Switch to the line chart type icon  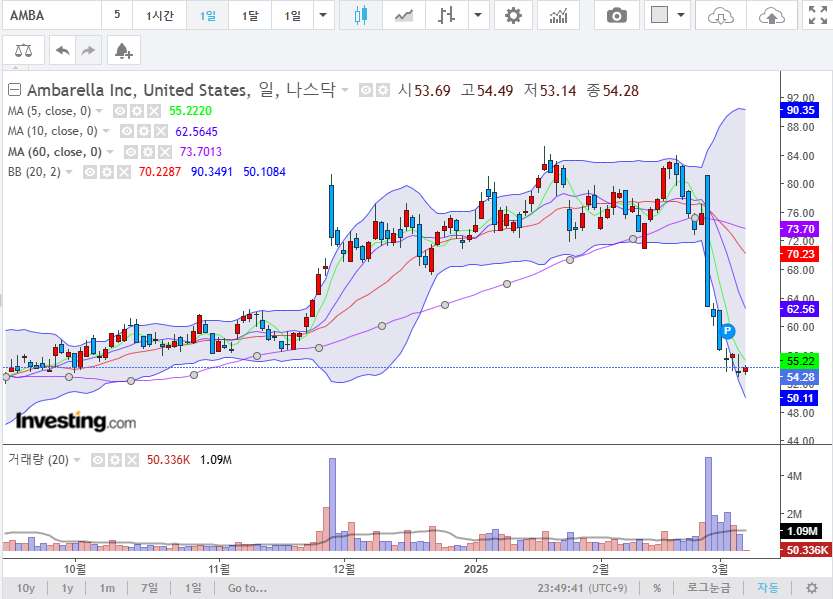point(404,15)
